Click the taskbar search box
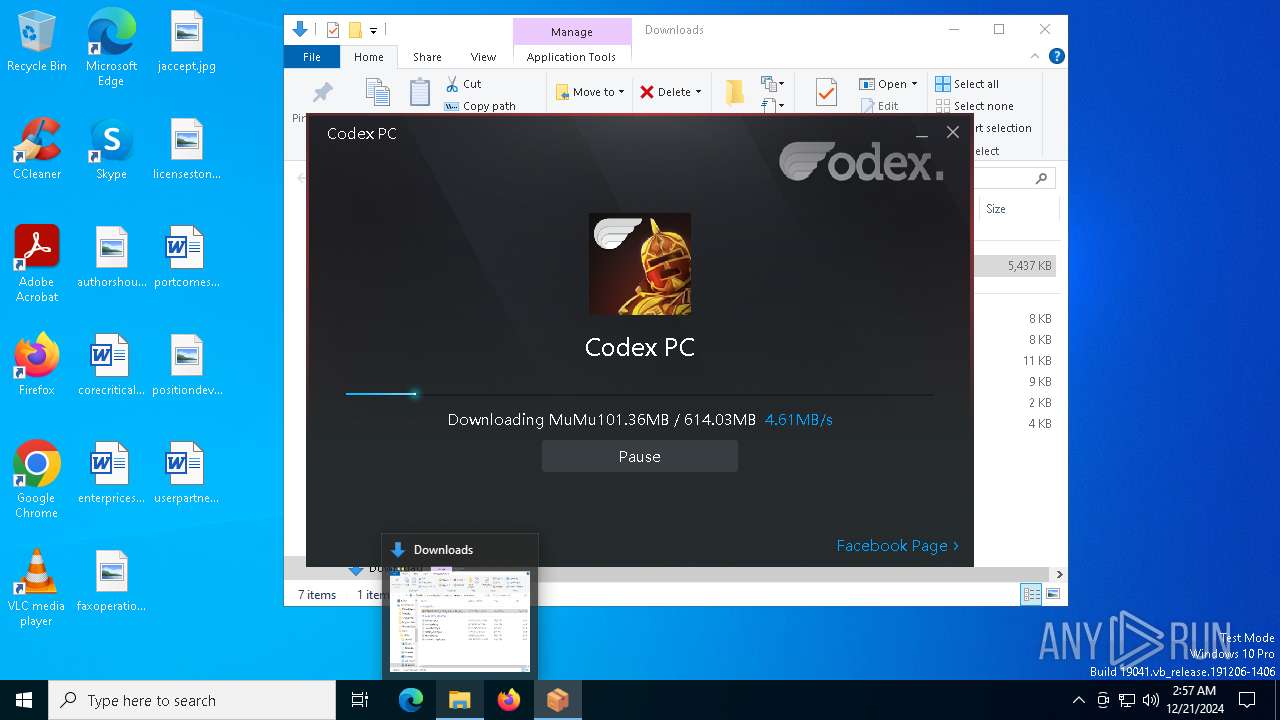The height and width of the screenshot is (720, 1280). click(x=192, y=700)
